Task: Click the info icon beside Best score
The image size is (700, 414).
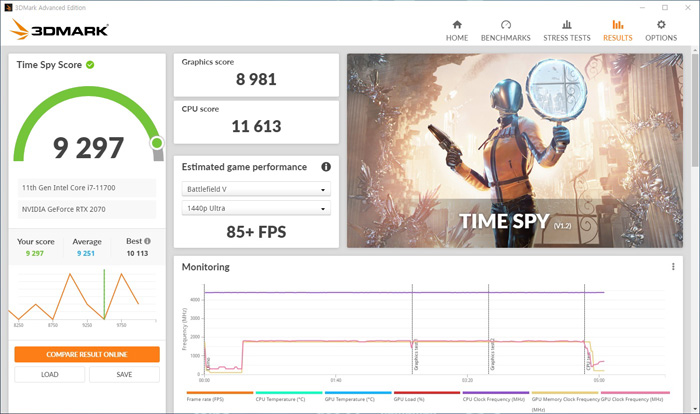Action: click(x=147, y=241)
